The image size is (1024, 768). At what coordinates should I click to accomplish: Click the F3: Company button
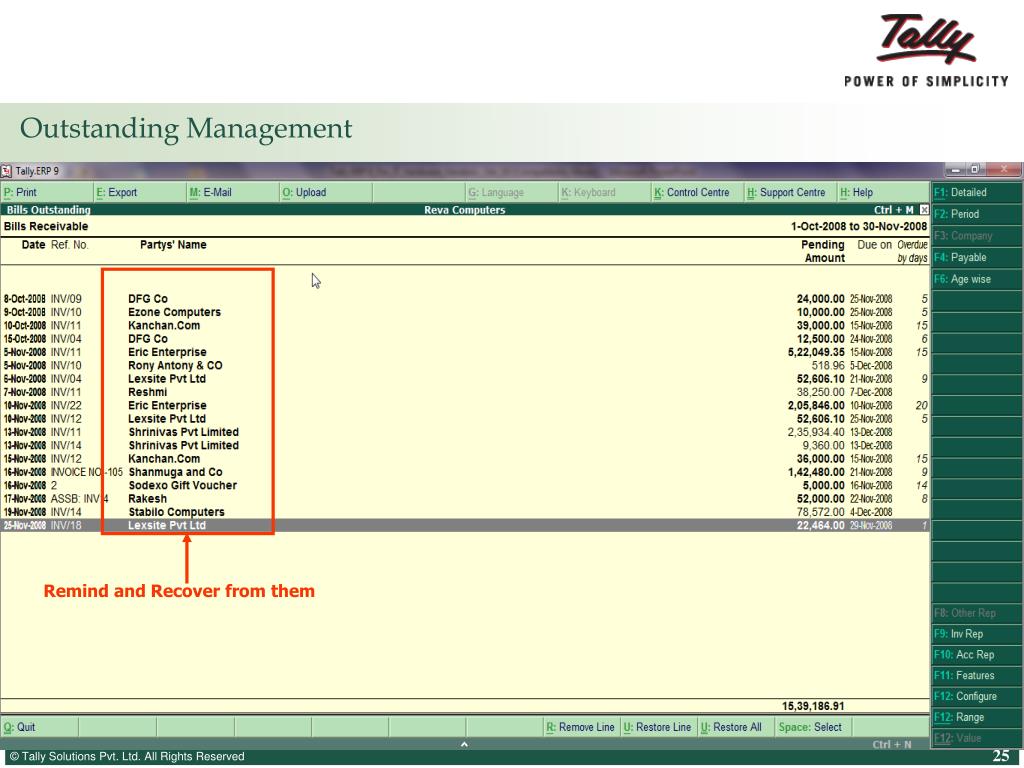(x=977, y=236)
